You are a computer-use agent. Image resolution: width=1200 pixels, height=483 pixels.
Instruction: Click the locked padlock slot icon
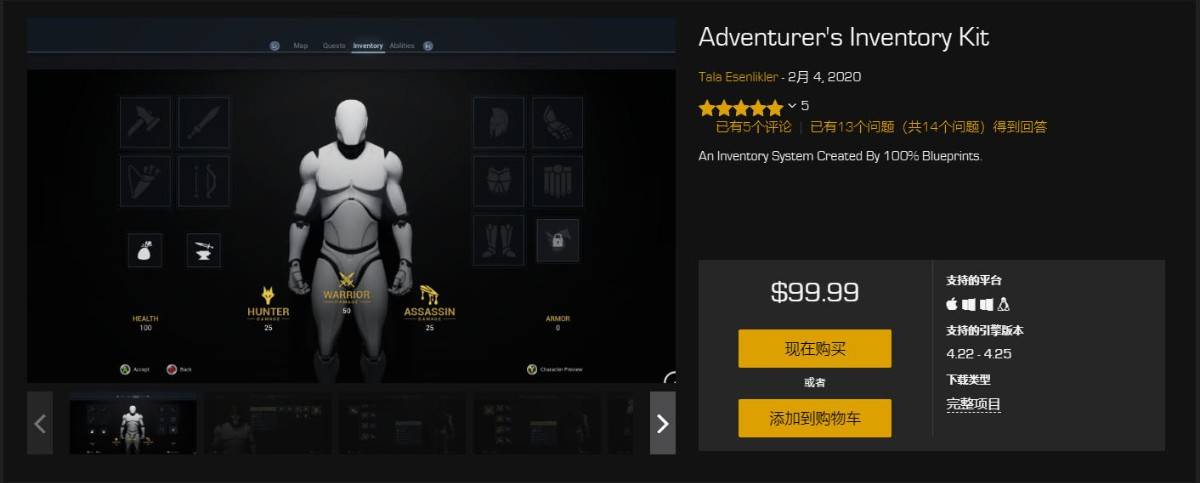click(557, 240)
